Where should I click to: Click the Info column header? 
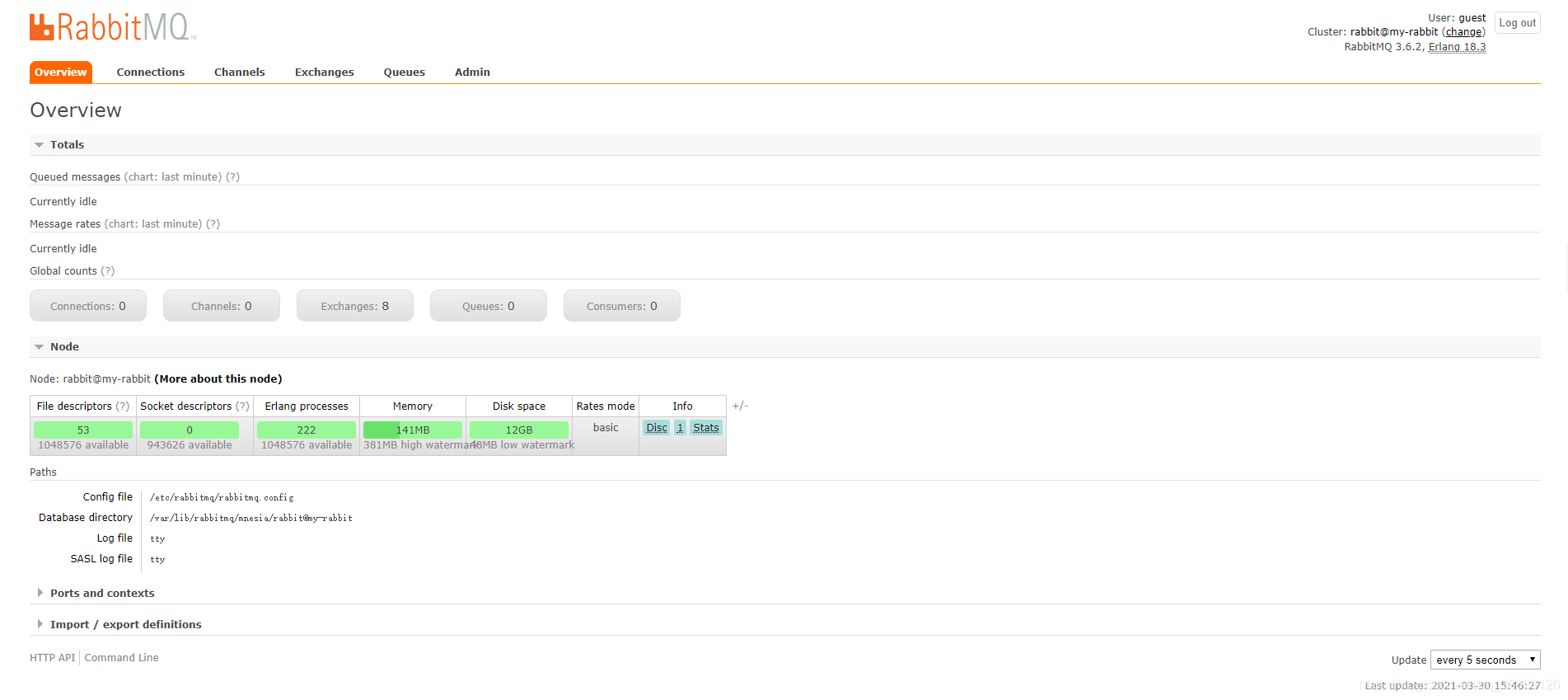[682, 406]
